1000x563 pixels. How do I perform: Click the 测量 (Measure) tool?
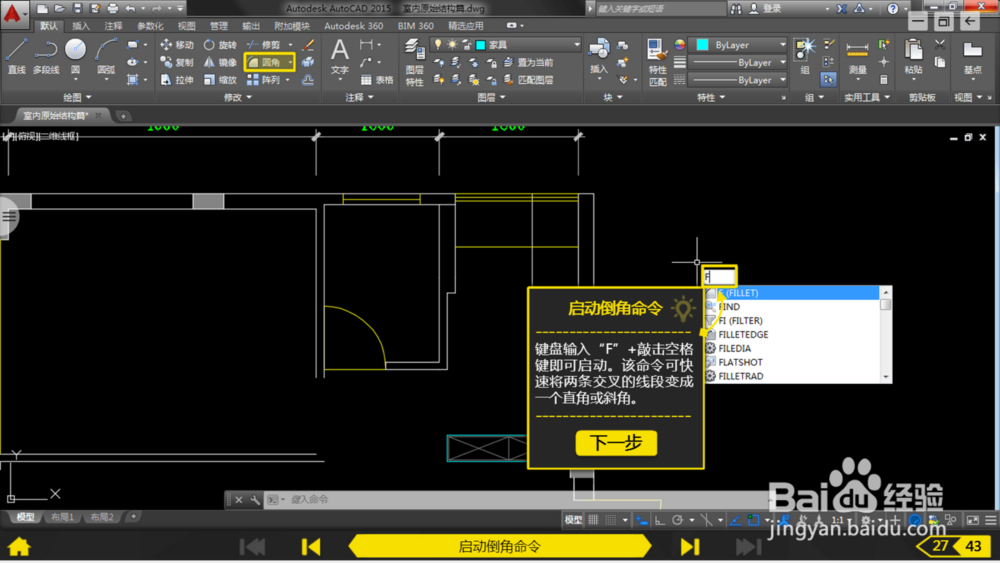[857, 58]
